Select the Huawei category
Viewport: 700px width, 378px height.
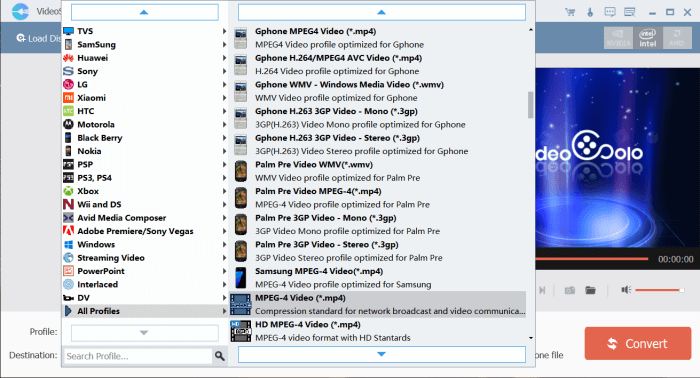pyautogui.click(x=145, y=58)
